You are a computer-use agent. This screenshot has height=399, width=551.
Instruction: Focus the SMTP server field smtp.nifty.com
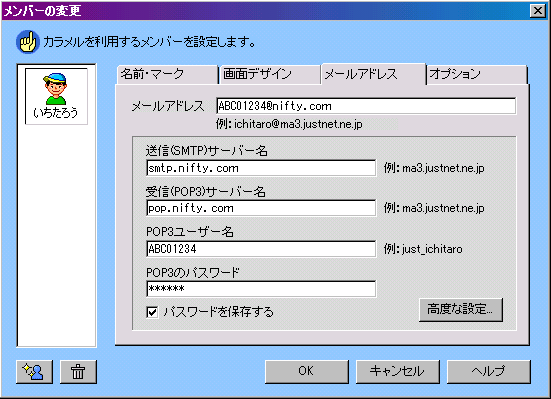click(x=261, y=168)
